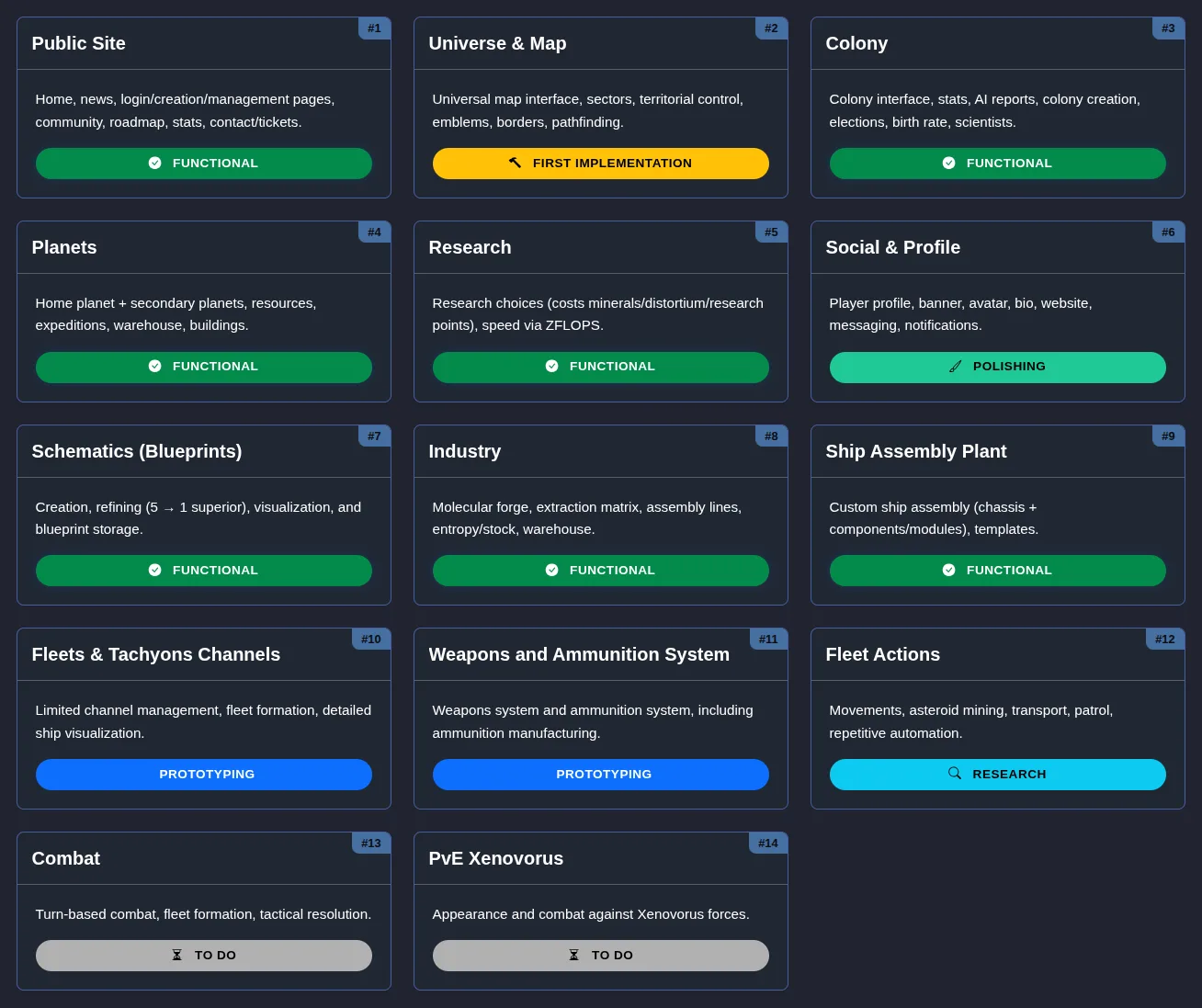Click the Functional status button on Colony card
The height and width of the screenshot is (1008, 1202).
tap(998, 164)
